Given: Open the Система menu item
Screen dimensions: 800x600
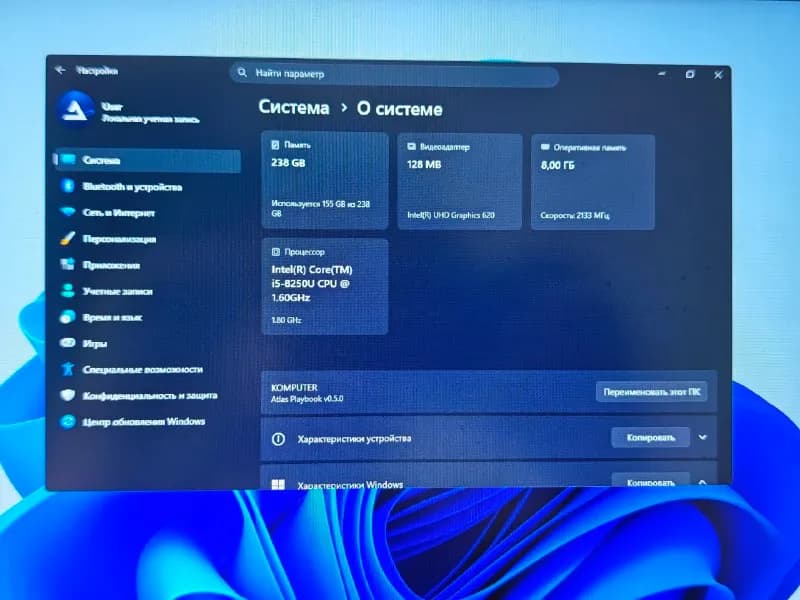Looking at the screenshot, I should tap(147, 160).
